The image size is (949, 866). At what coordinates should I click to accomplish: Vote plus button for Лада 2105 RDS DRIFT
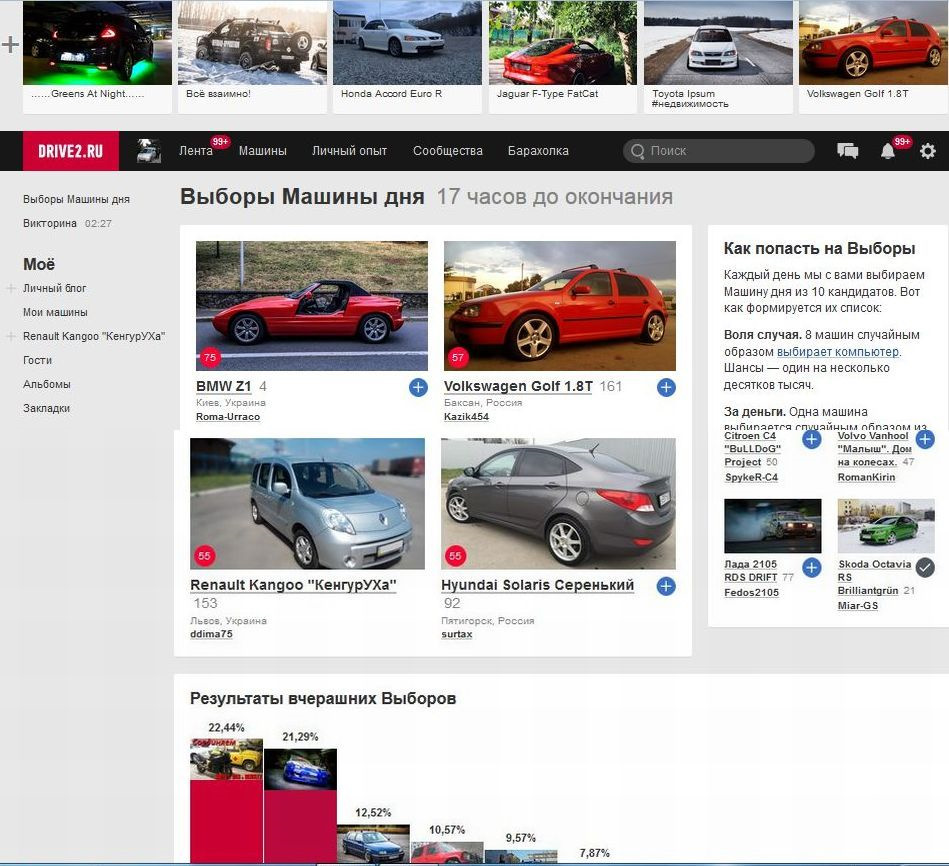point(812,568)
